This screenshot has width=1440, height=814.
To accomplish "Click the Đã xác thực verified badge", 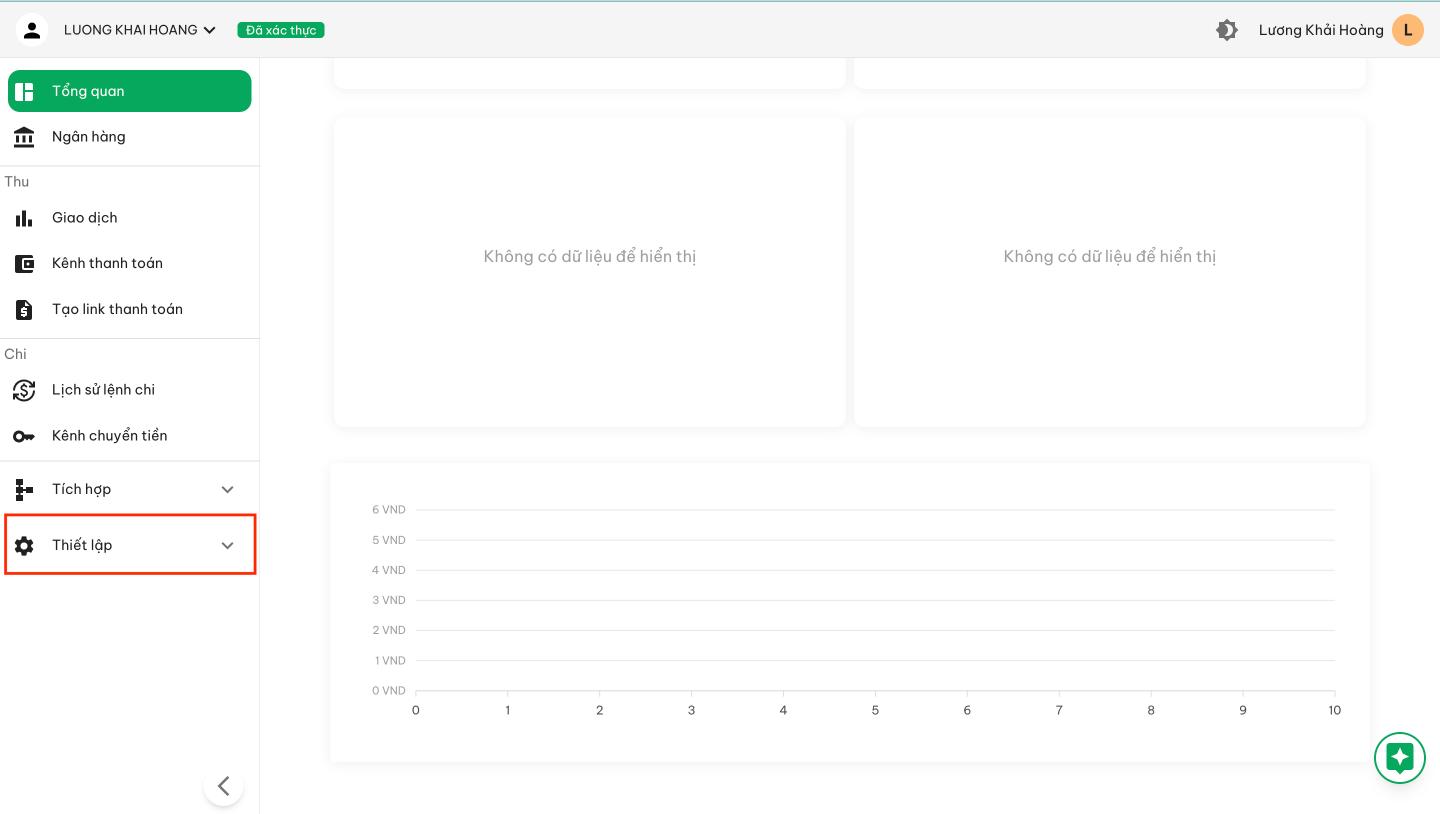I will 281,30.
